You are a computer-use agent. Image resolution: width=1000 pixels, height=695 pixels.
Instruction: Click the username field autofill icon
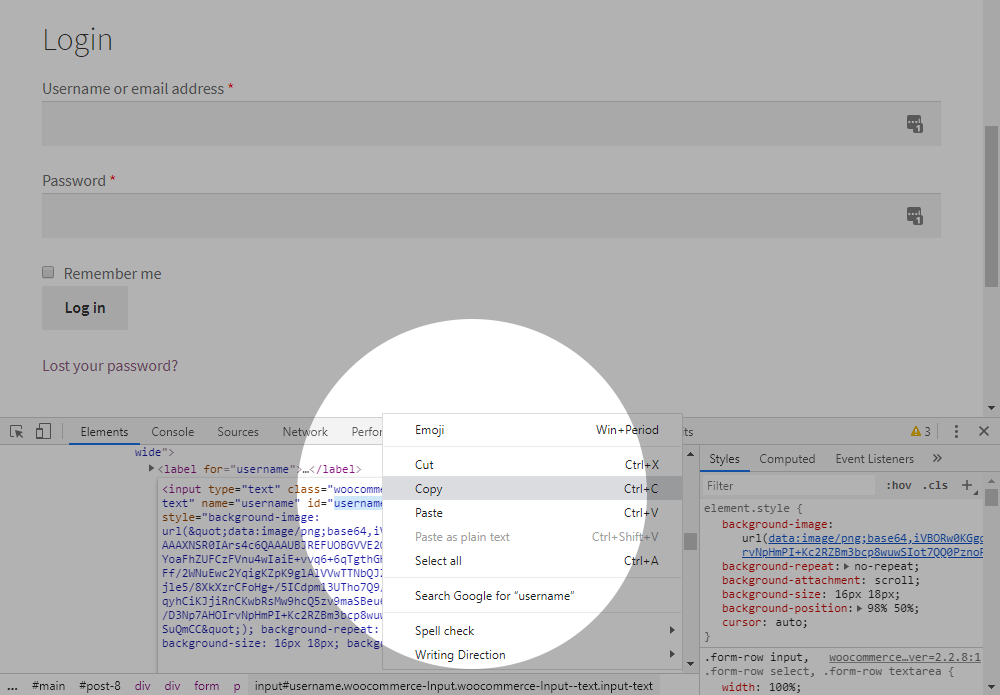tap(915, 124)
